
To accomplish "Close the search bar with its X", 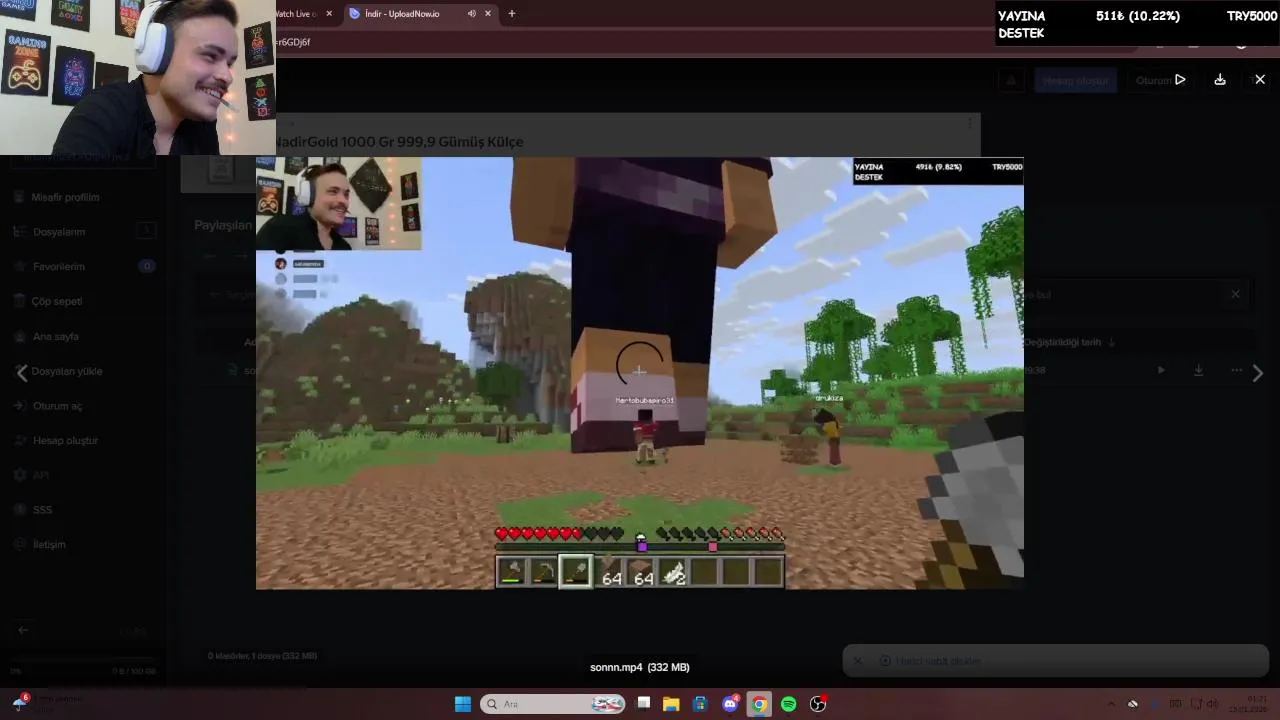I will (1235, 294).
